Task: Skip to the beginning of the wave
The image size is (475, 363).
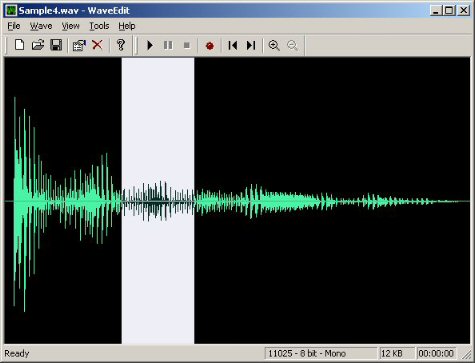Action: pyautogui.click(x=233, y=45)
